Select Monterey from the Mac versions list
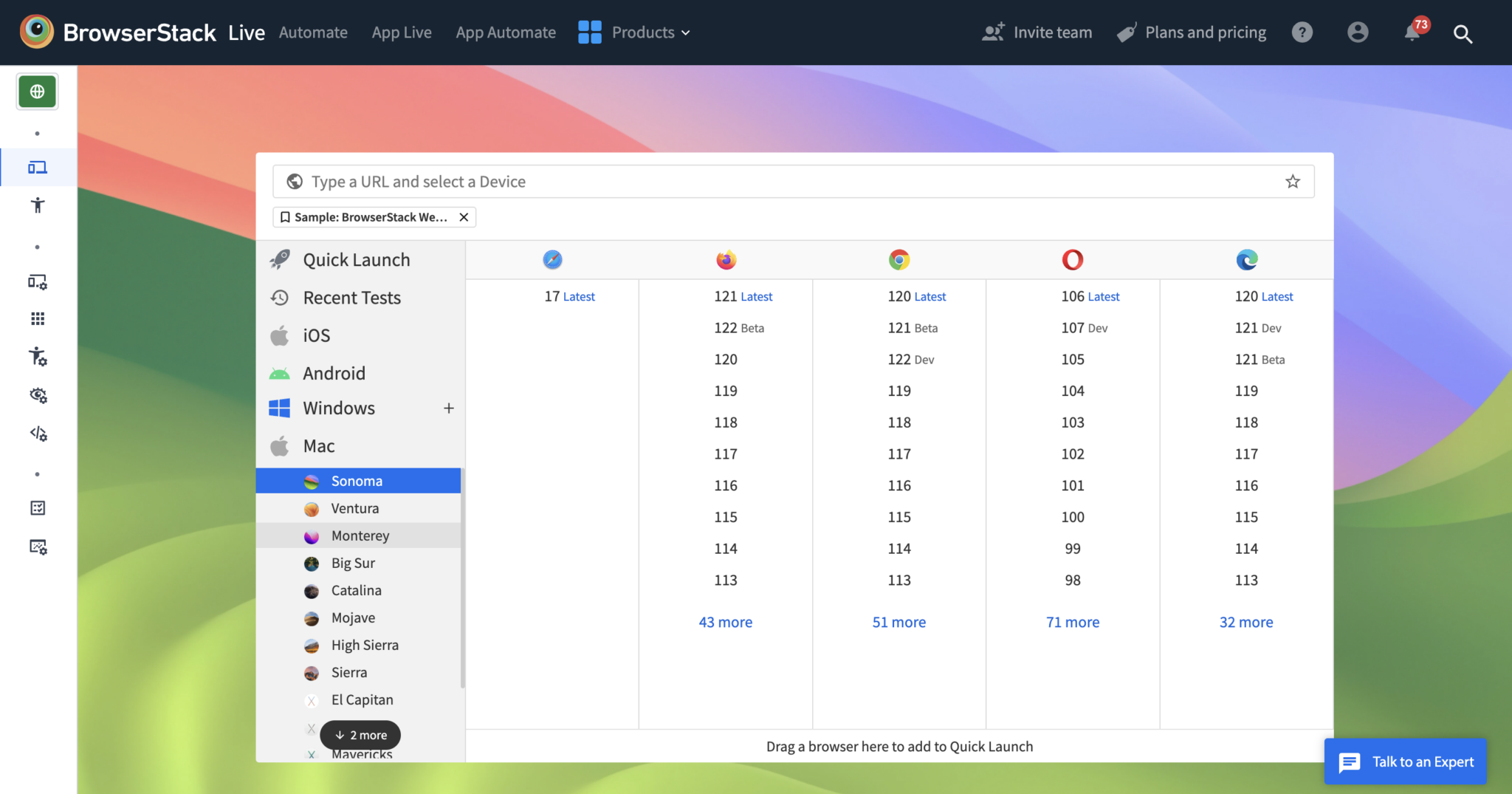Image resolution: width=1512 pixels, height=794 pixels. point(360,535)
